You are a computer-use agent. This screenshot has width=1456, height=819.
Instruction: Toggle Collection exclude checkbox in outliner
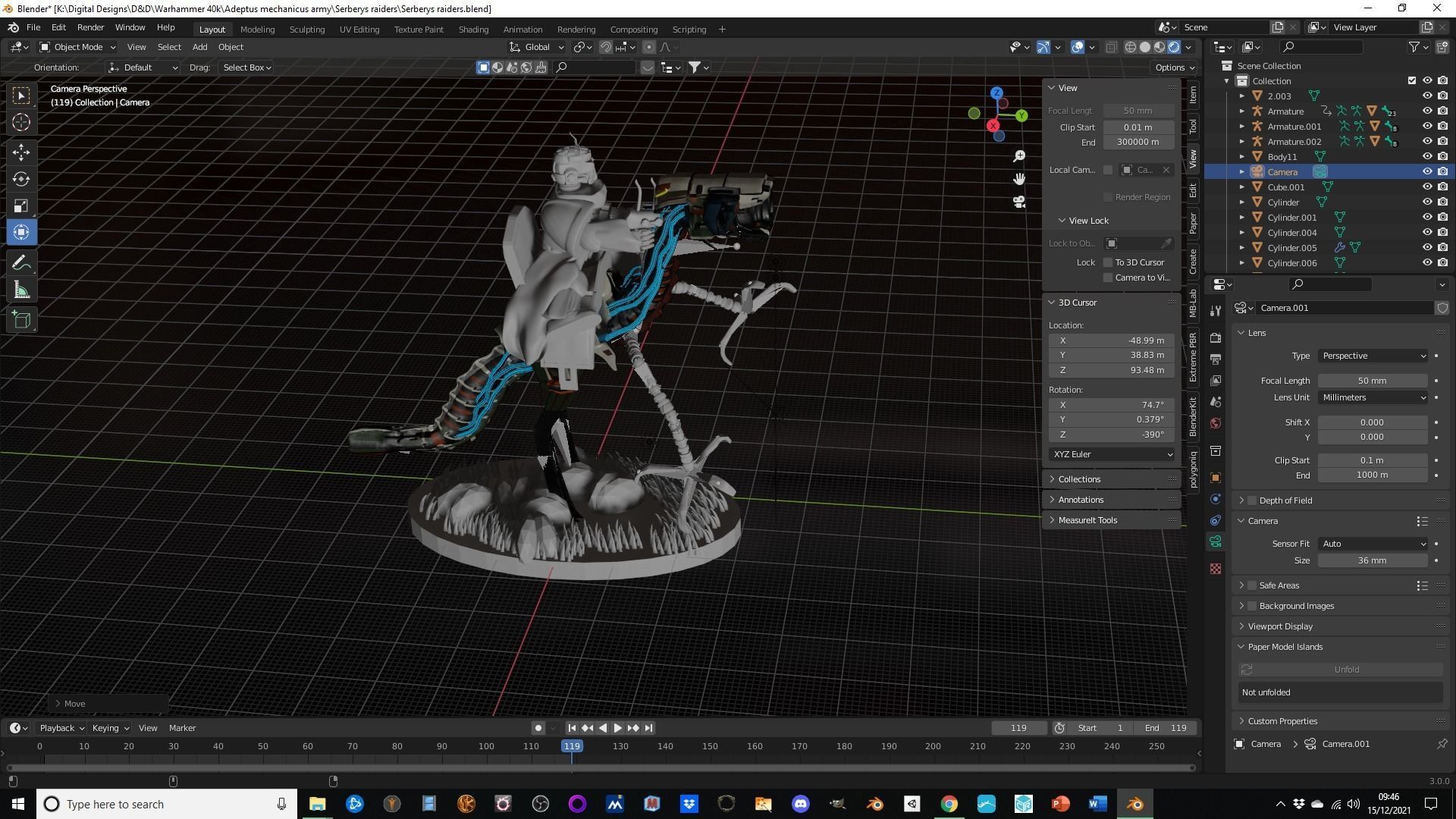coord(1412,81)
